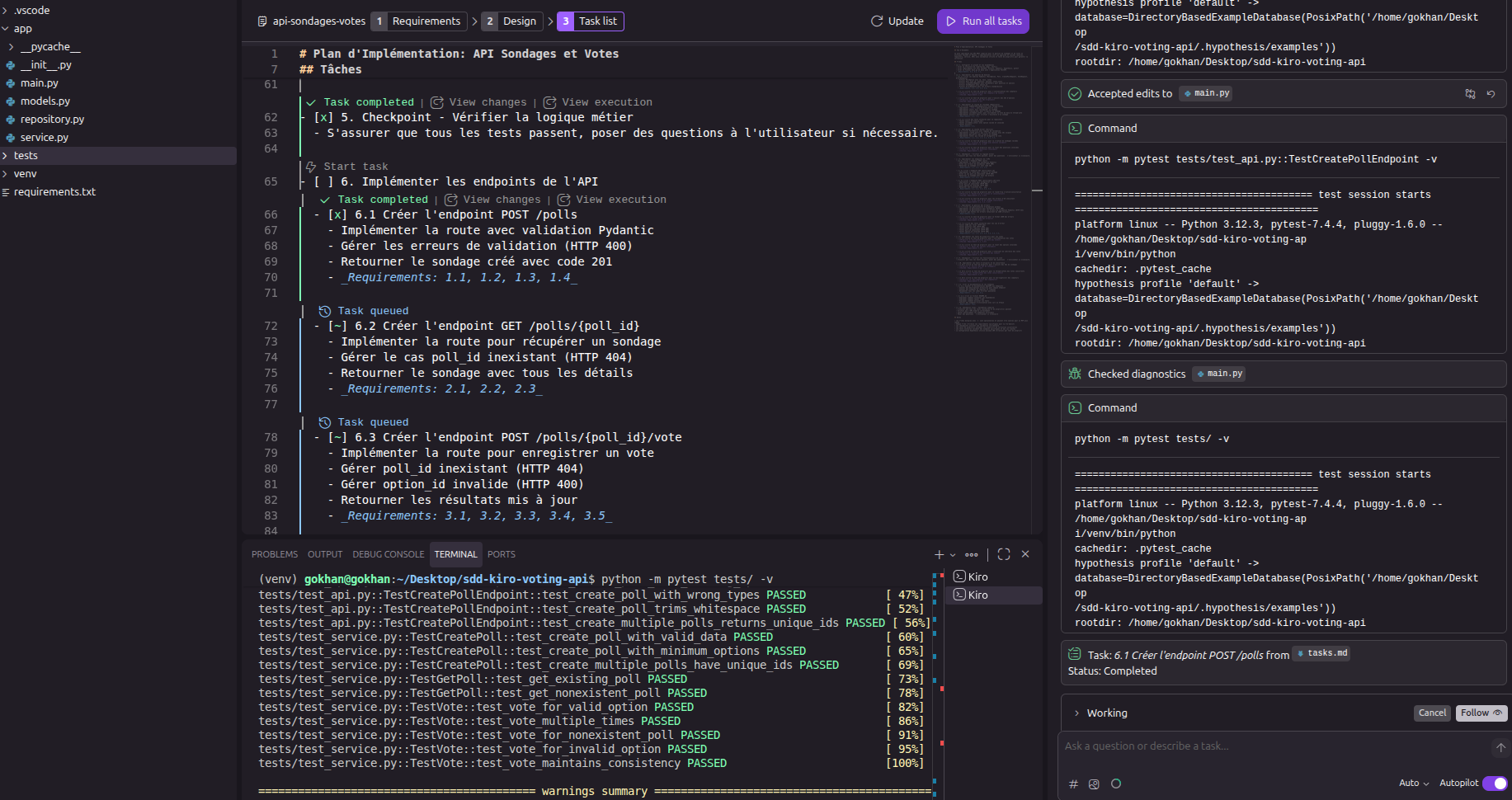Image resolution: width=1512 pixels, height=800 pixels.
Task: Open the diff view icon for accepted edits
Action: click(1470, 94)
